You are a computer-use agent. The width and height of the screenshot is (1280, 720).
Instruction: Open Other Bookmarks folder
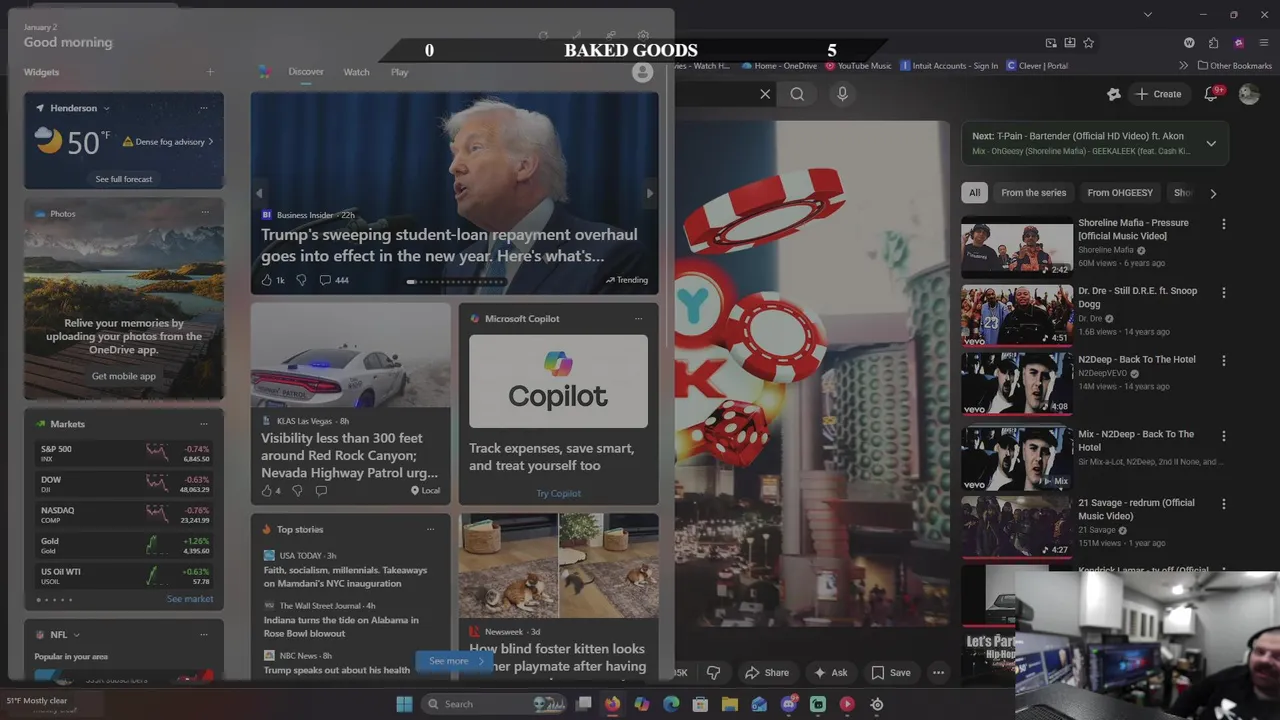pos(1234,66)
